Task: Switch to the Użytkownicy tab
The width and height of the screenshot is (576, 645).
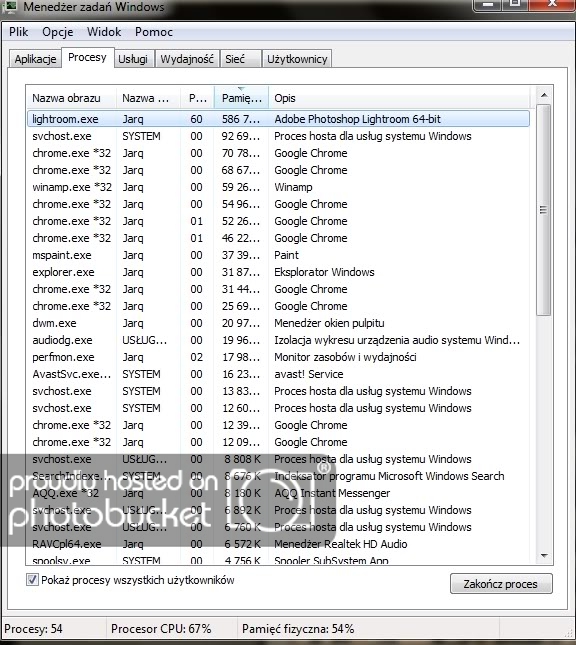Action: pyautogui.click(x=297, y=59)
